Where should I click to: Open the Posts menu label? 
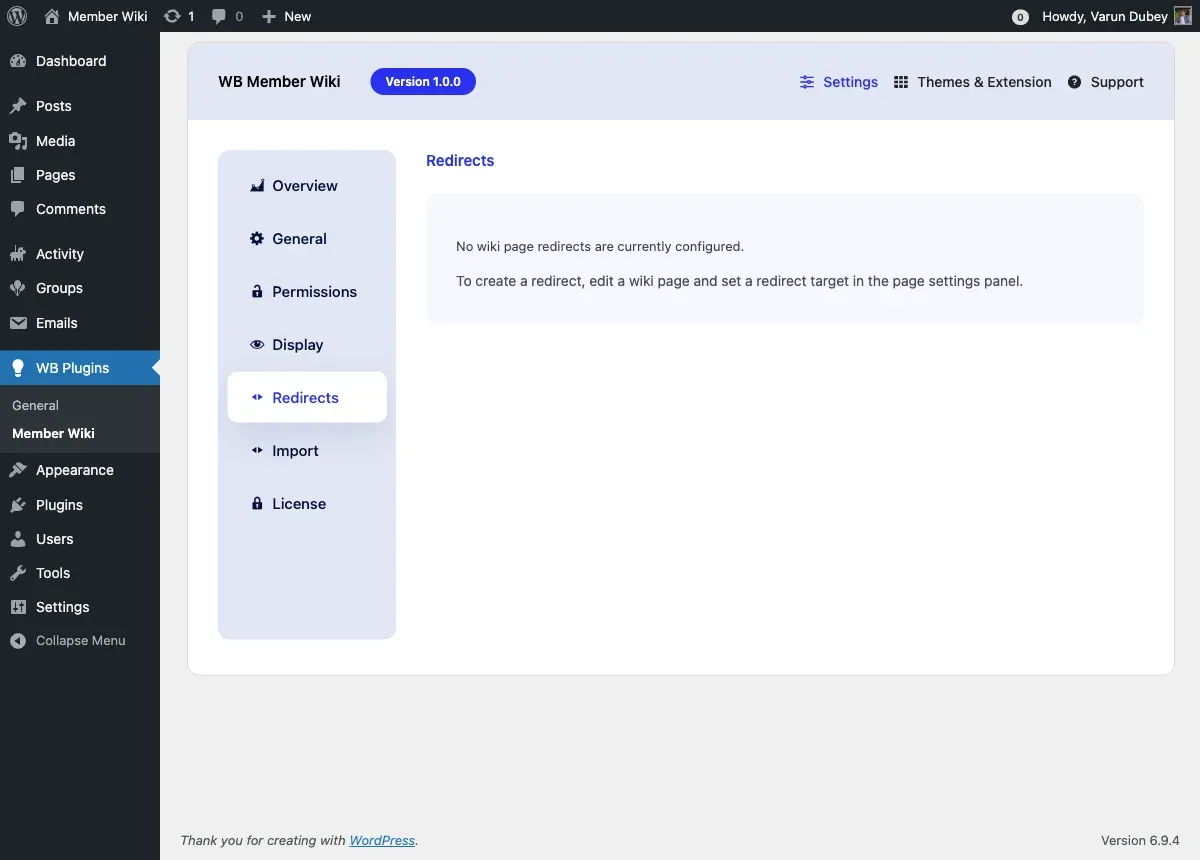point(54,106)
